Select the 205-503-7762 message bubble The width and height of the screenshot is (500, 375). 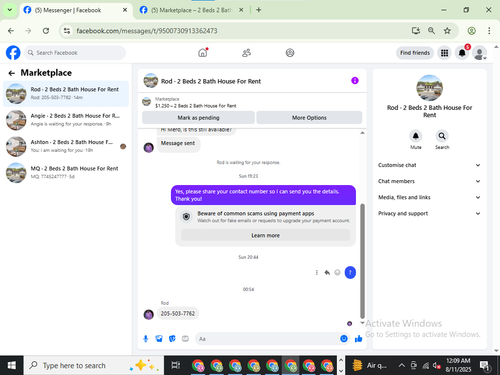click(x=178, y=314)
